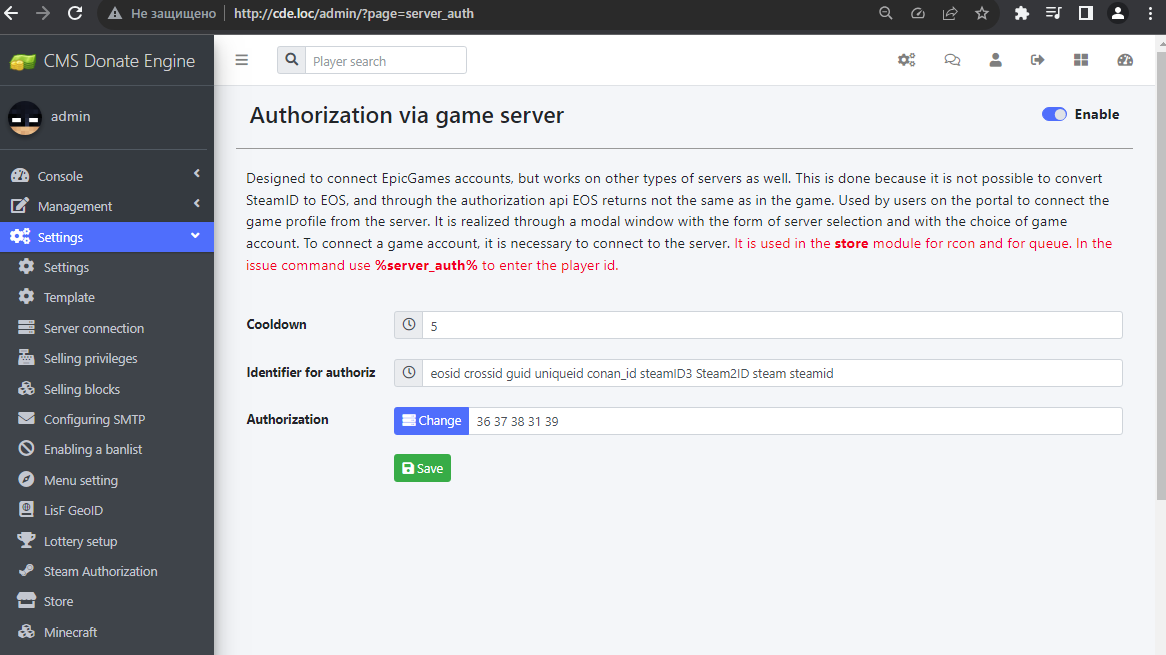Open Steam Authorization settings page
Screen dimensions: 1166x655
point(100,571)
